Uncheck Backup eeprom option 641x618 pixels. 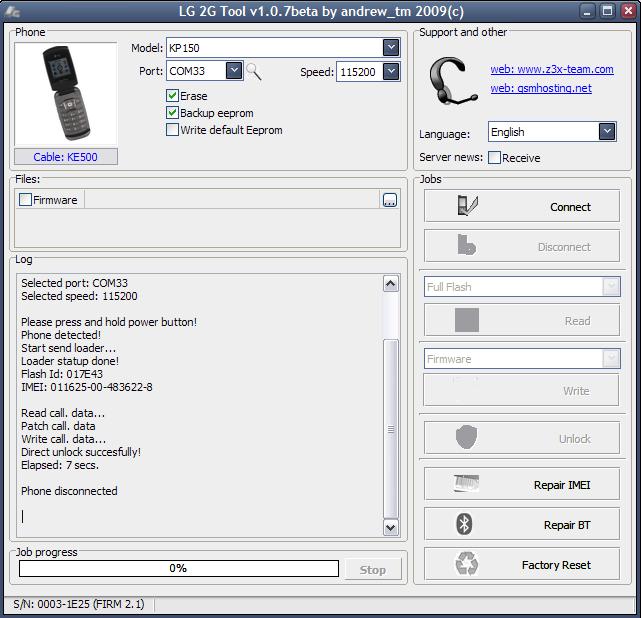pos(173,112)
